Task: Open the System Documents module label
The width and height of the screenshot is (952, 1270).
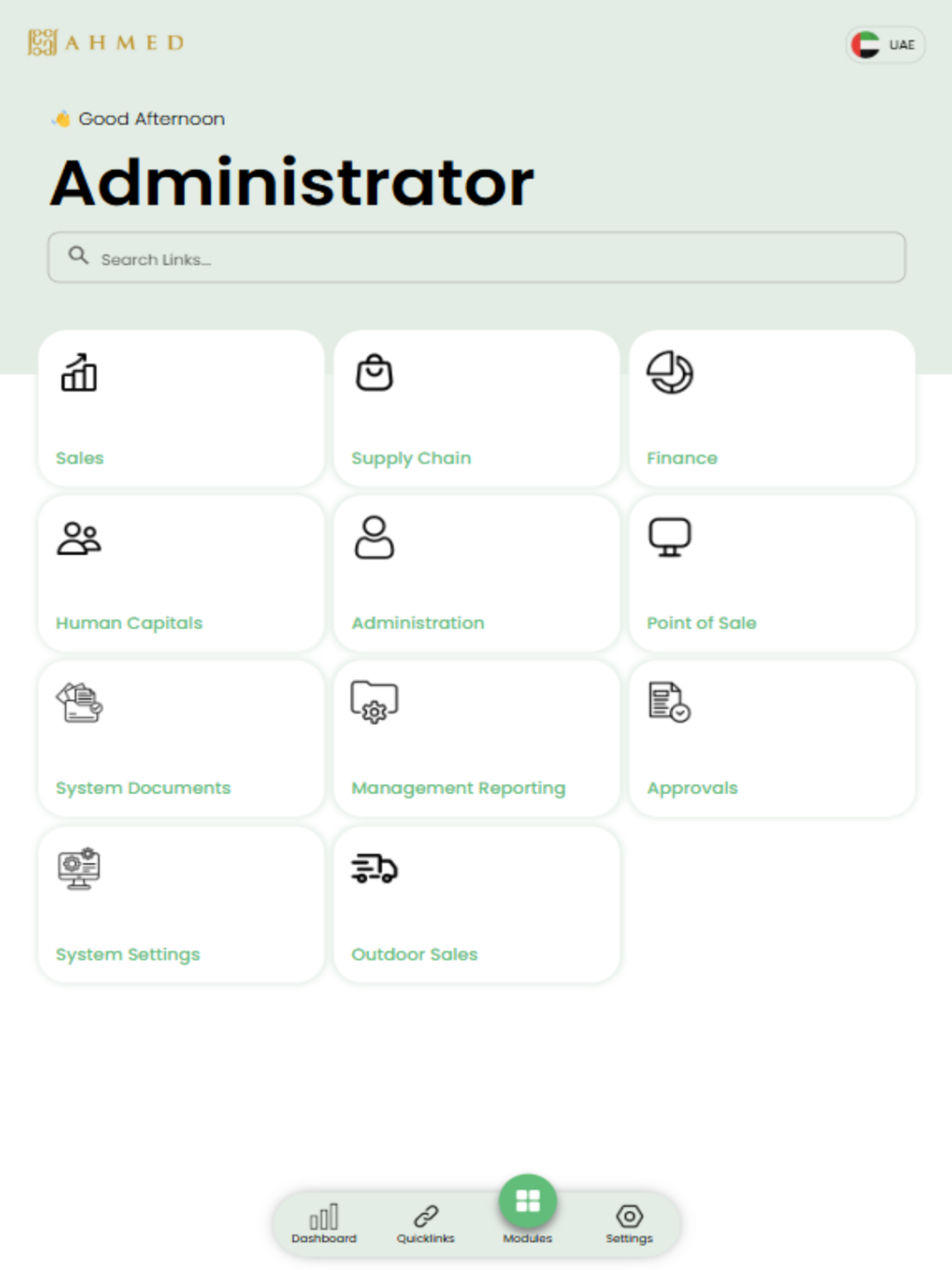Action: pyautogui.click(x=143, y=788)
